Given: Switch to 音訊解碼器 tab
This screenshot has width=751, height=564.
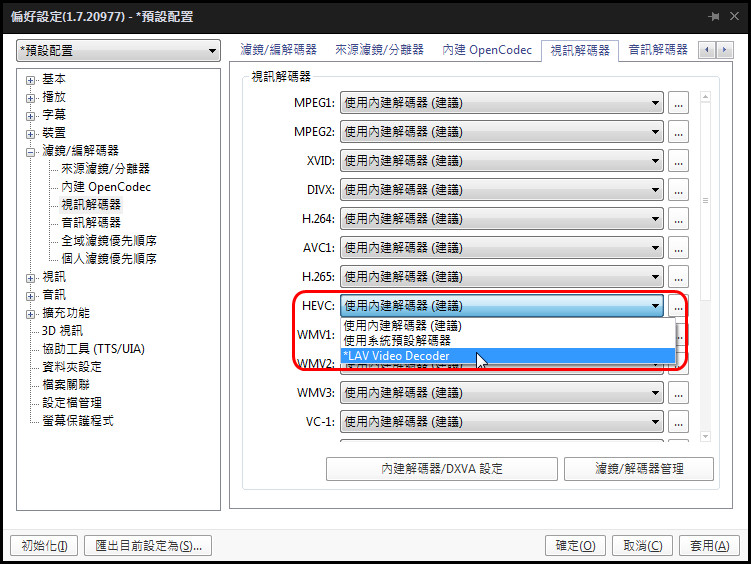Looking at the screenshot, I should 658,50.
